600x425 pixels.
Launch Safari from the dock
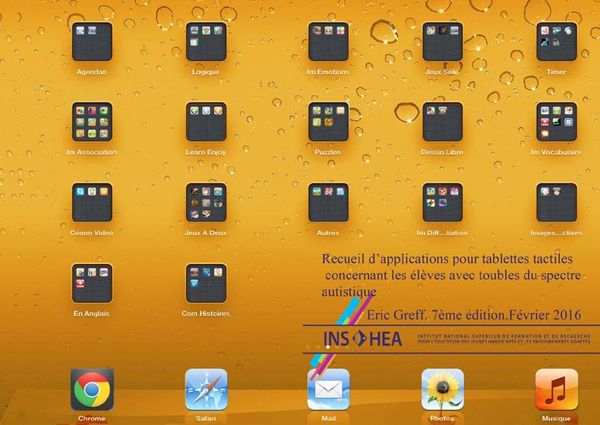tap(206, 389)
